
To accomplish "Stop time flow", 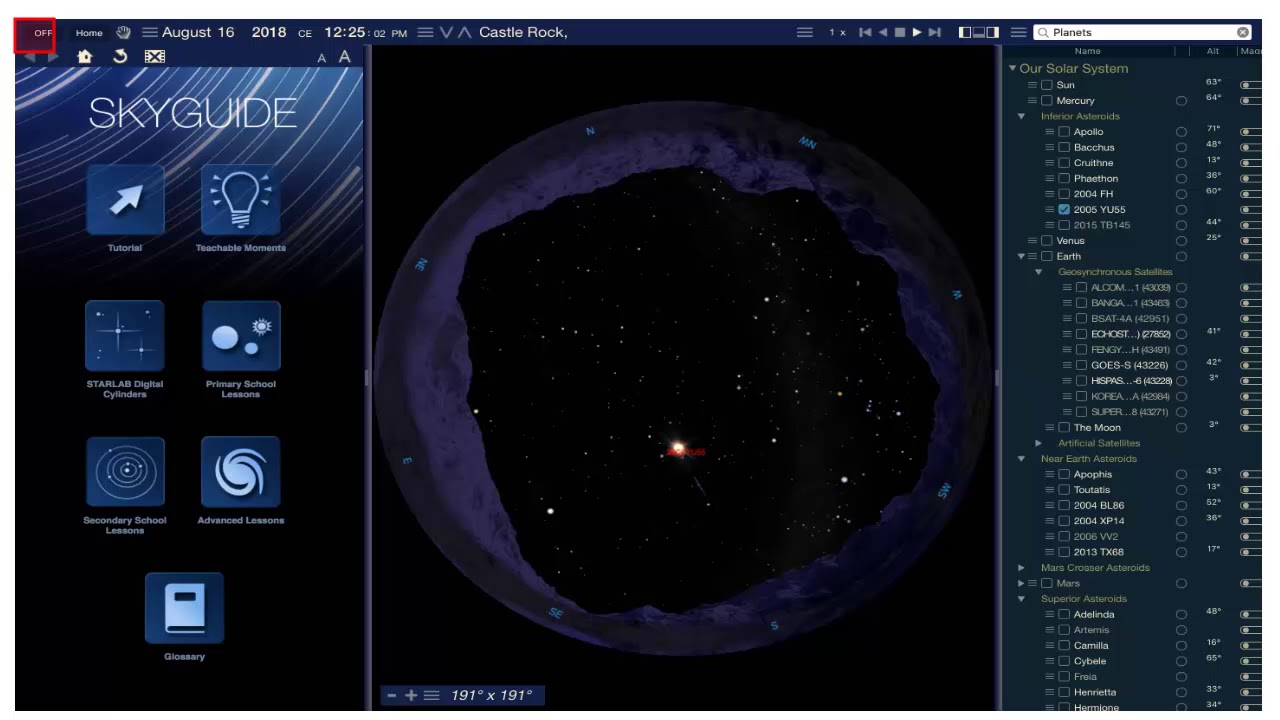I will pos(900,32).
